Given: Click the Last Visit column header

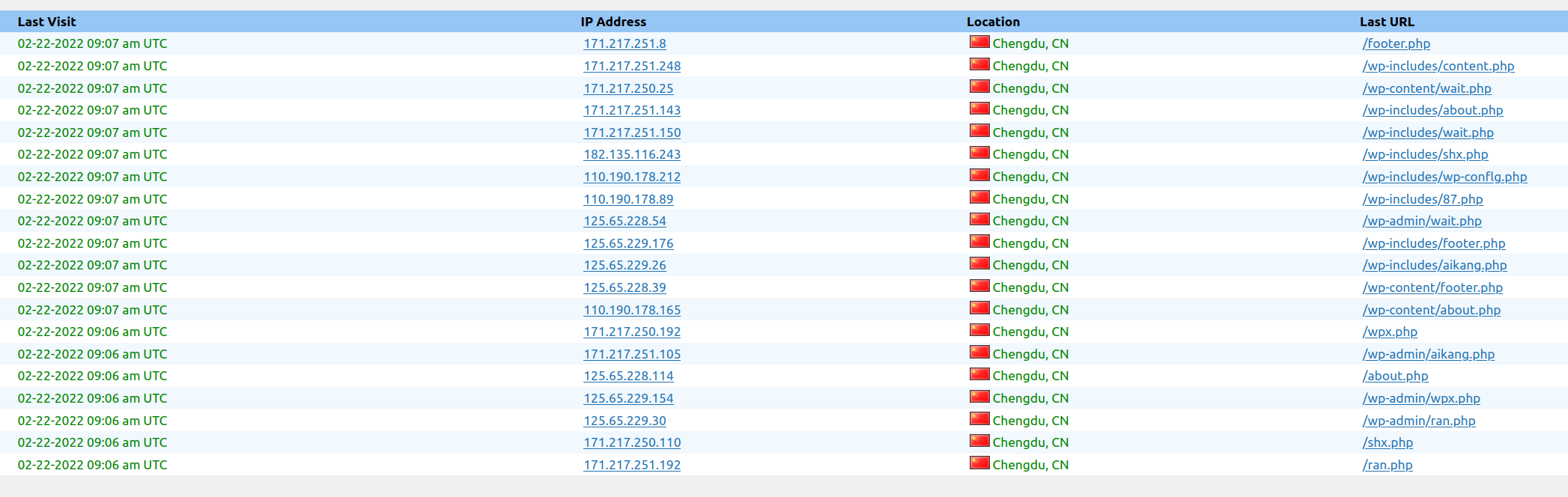Looking at the screenshot, I should 46,22.
